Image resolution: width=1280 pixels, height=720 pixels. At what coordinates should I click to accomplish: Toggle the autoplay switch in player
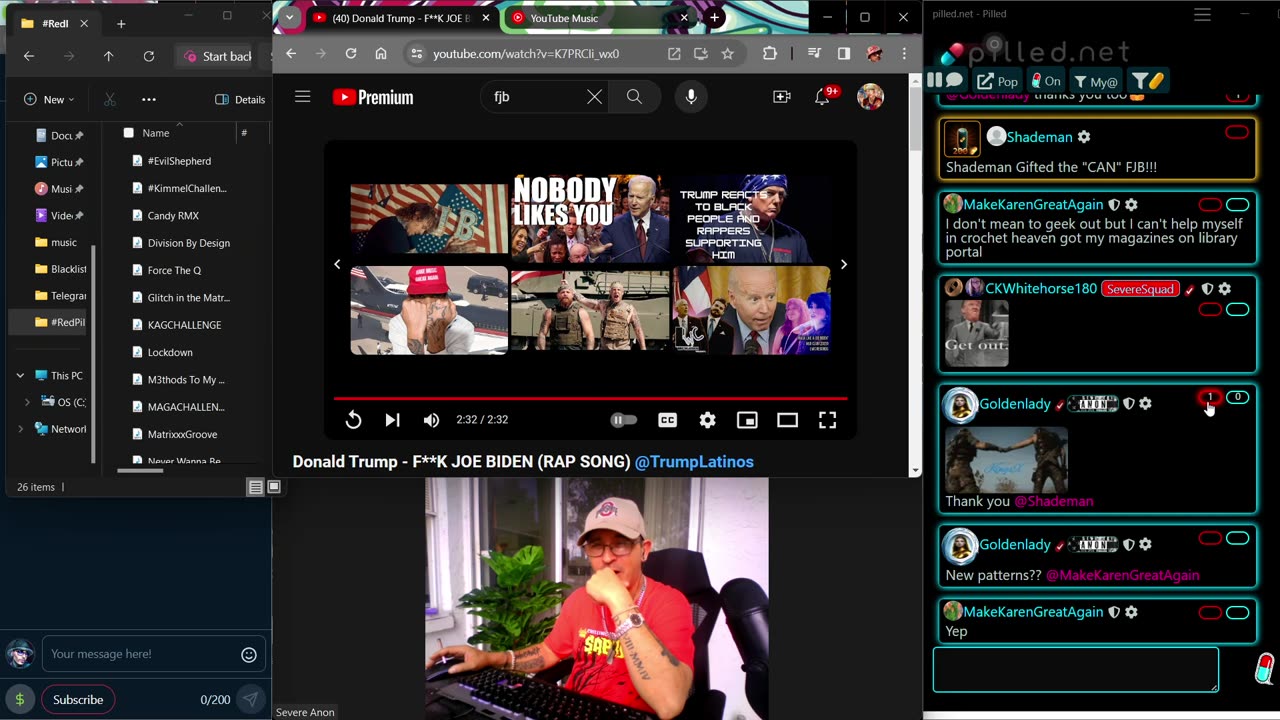(x=624, y=420)
